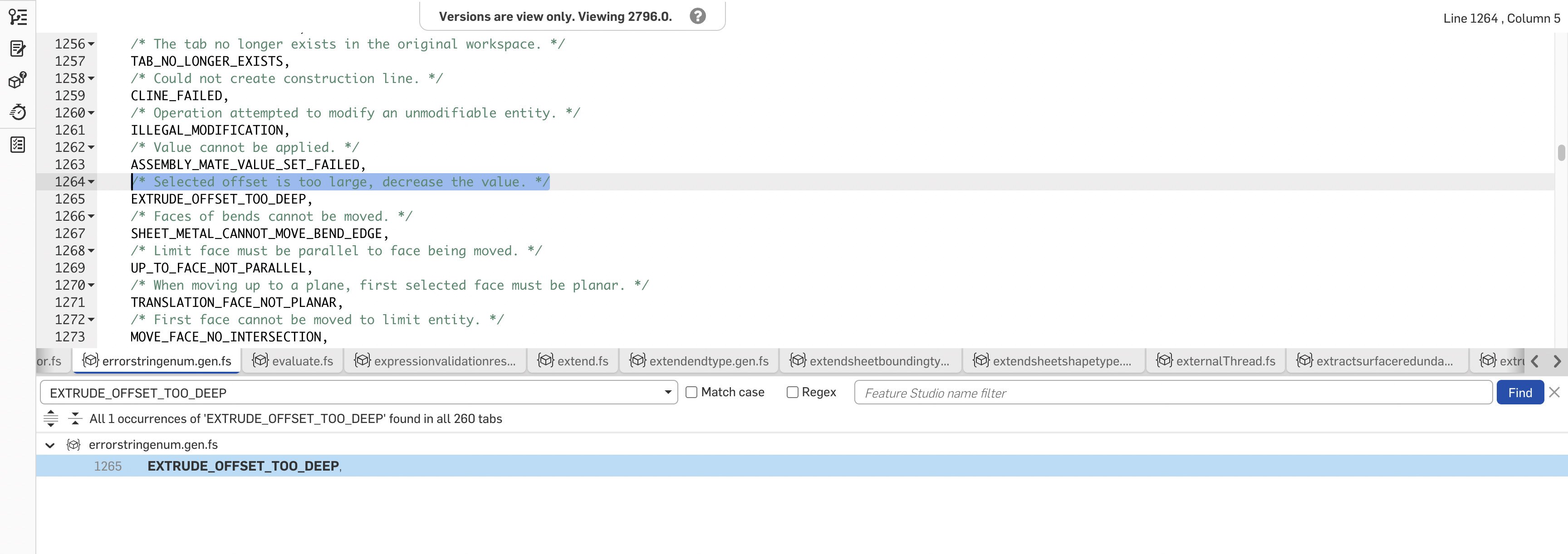Collapse all search results icon
The height and width of the screenshot is (554, 1568).
(x=75, y=418)
